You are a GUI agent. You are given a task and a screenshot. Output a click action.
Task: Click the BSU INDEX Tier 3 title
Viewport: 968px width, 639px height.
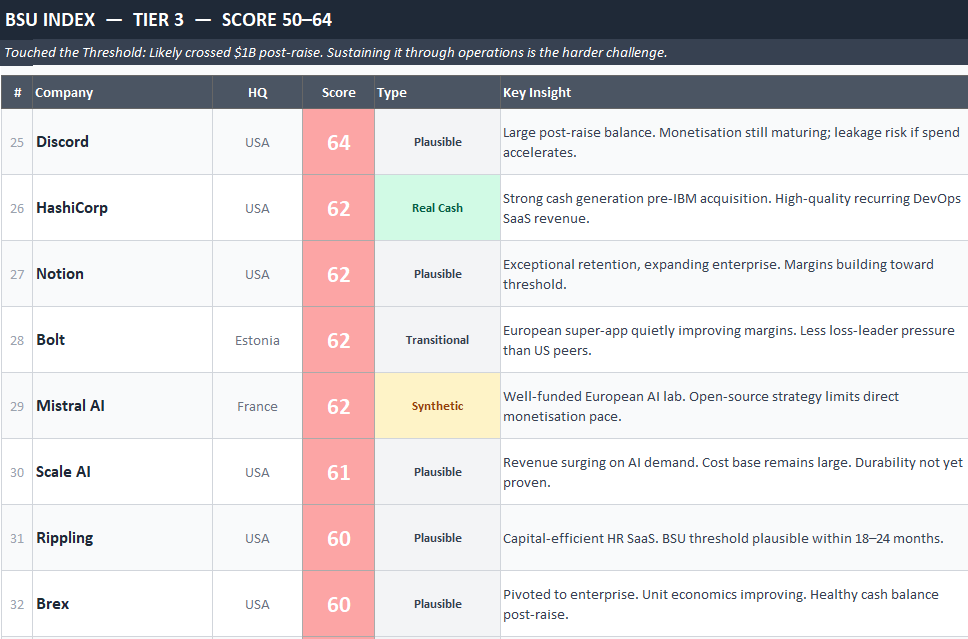pyautogui.click(x=169, y=20)
